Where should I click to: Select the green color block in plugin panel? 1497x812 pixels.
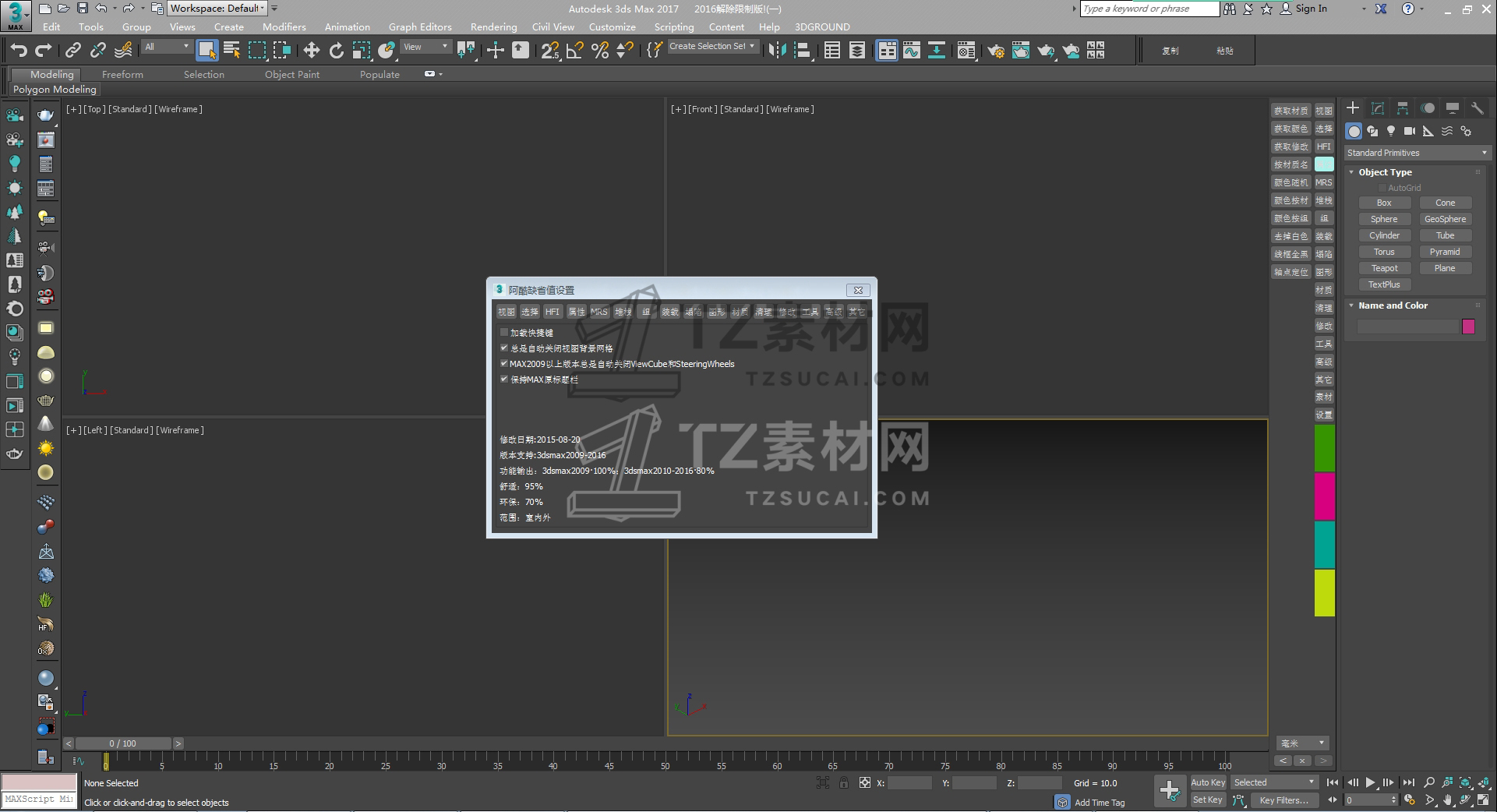1325,448
